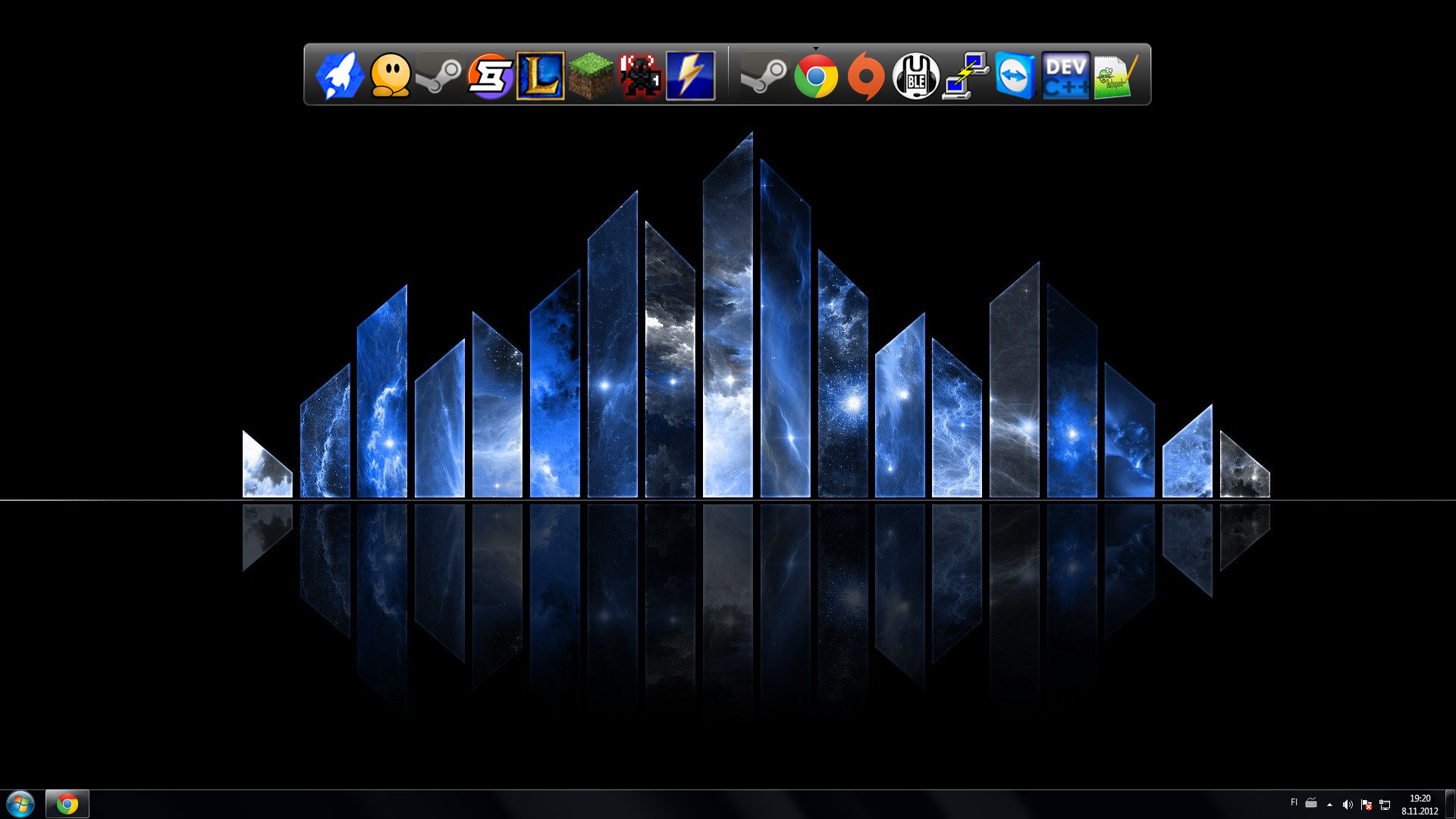
Task: Launch PuTTY networked computers icon
Action: (x=965, y=76)
